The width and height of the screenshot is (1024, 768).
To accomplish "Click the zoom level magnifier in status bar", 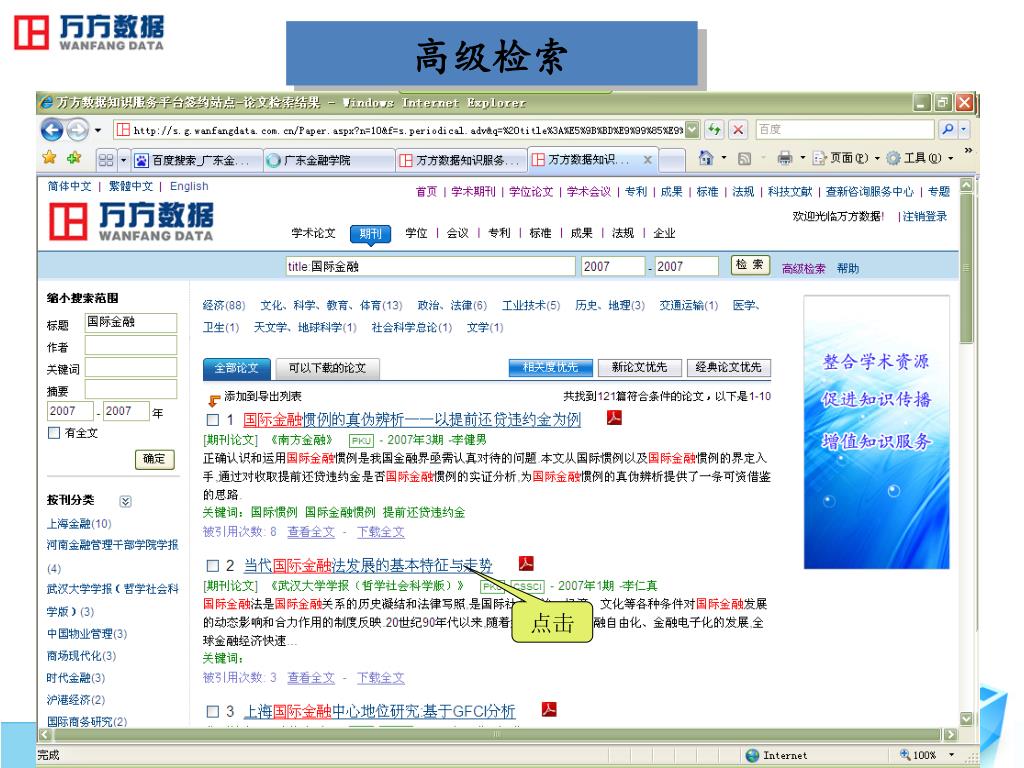I will point(905,754).
